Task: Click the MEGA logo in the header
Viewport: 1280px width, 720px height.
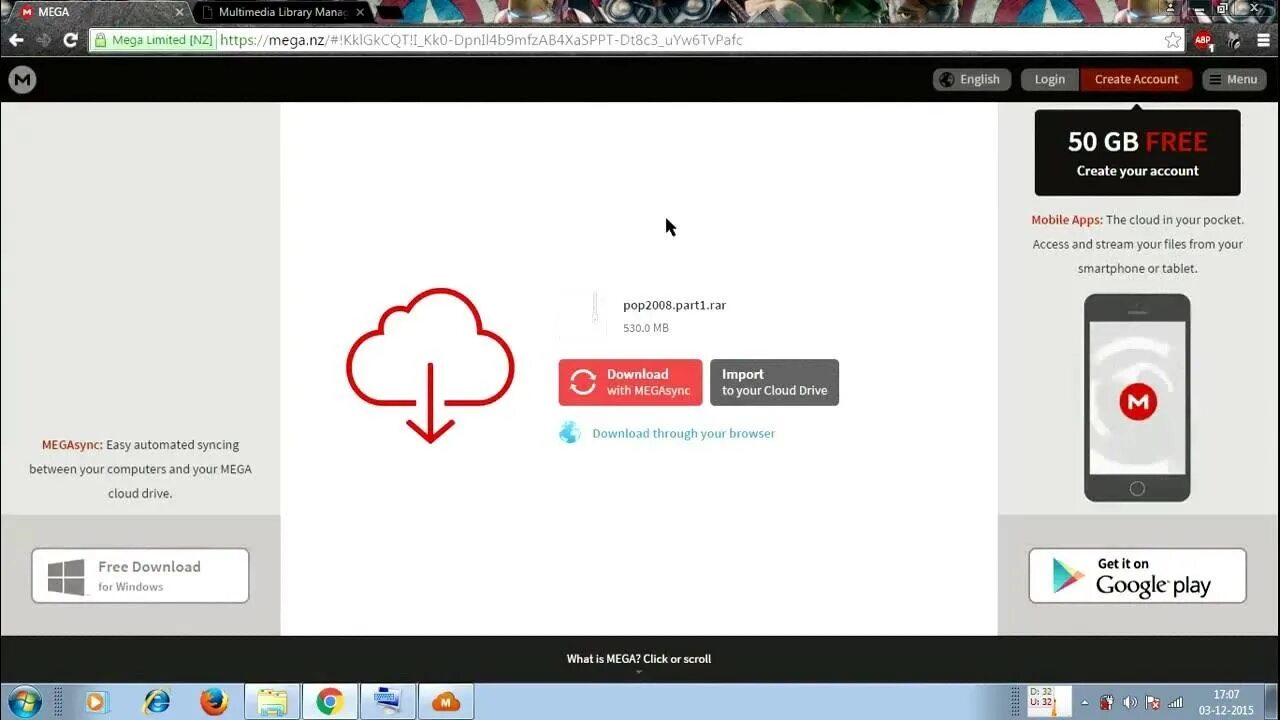Action: (22, 80)
